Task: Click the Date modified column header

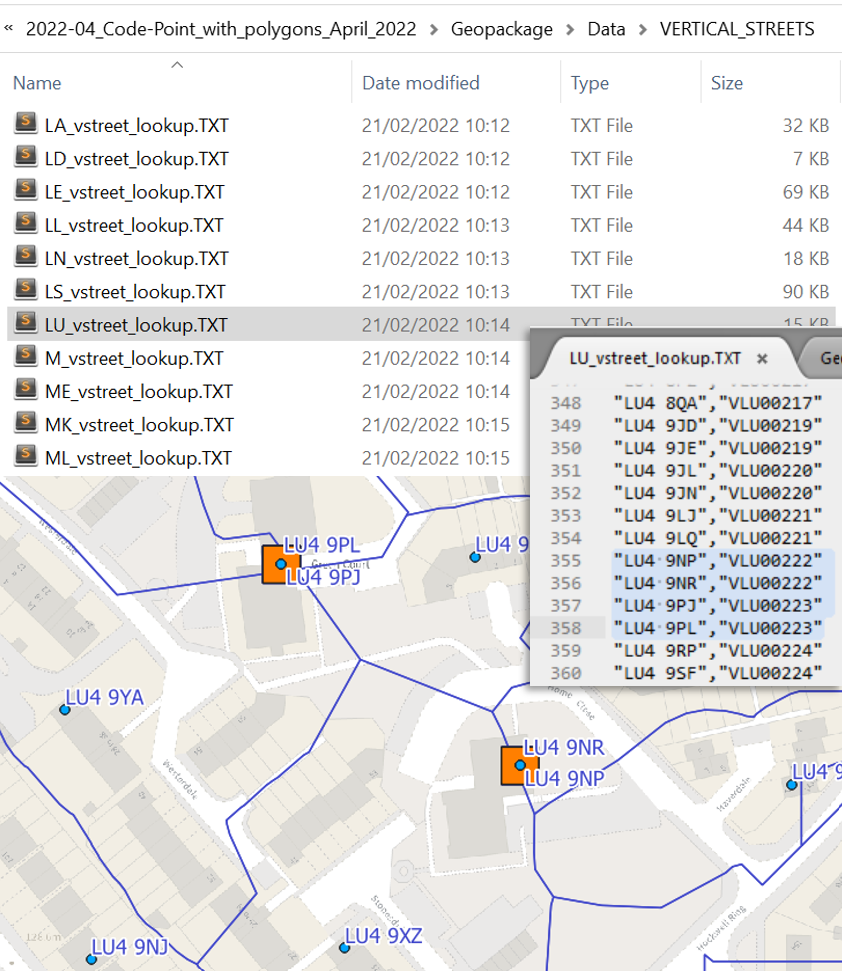Action: click(x=421, y=83)
